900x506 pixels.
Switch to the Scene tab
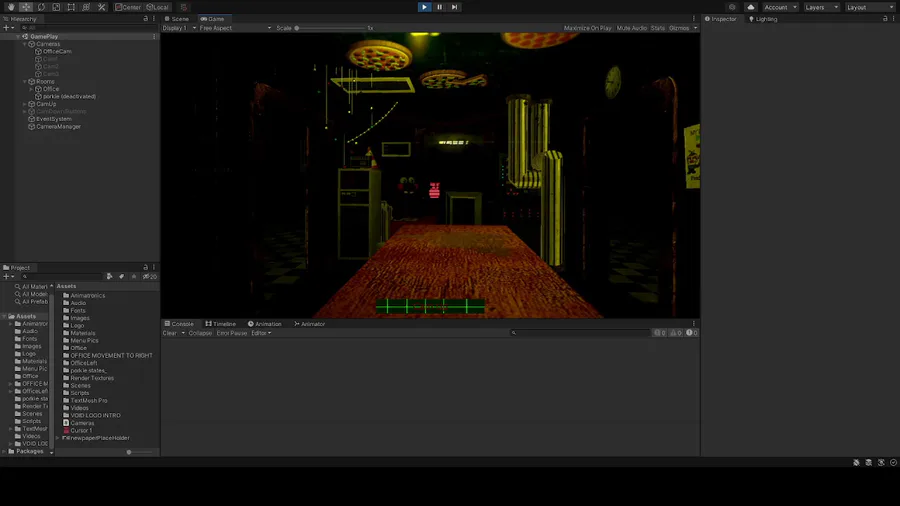point(177,18)
